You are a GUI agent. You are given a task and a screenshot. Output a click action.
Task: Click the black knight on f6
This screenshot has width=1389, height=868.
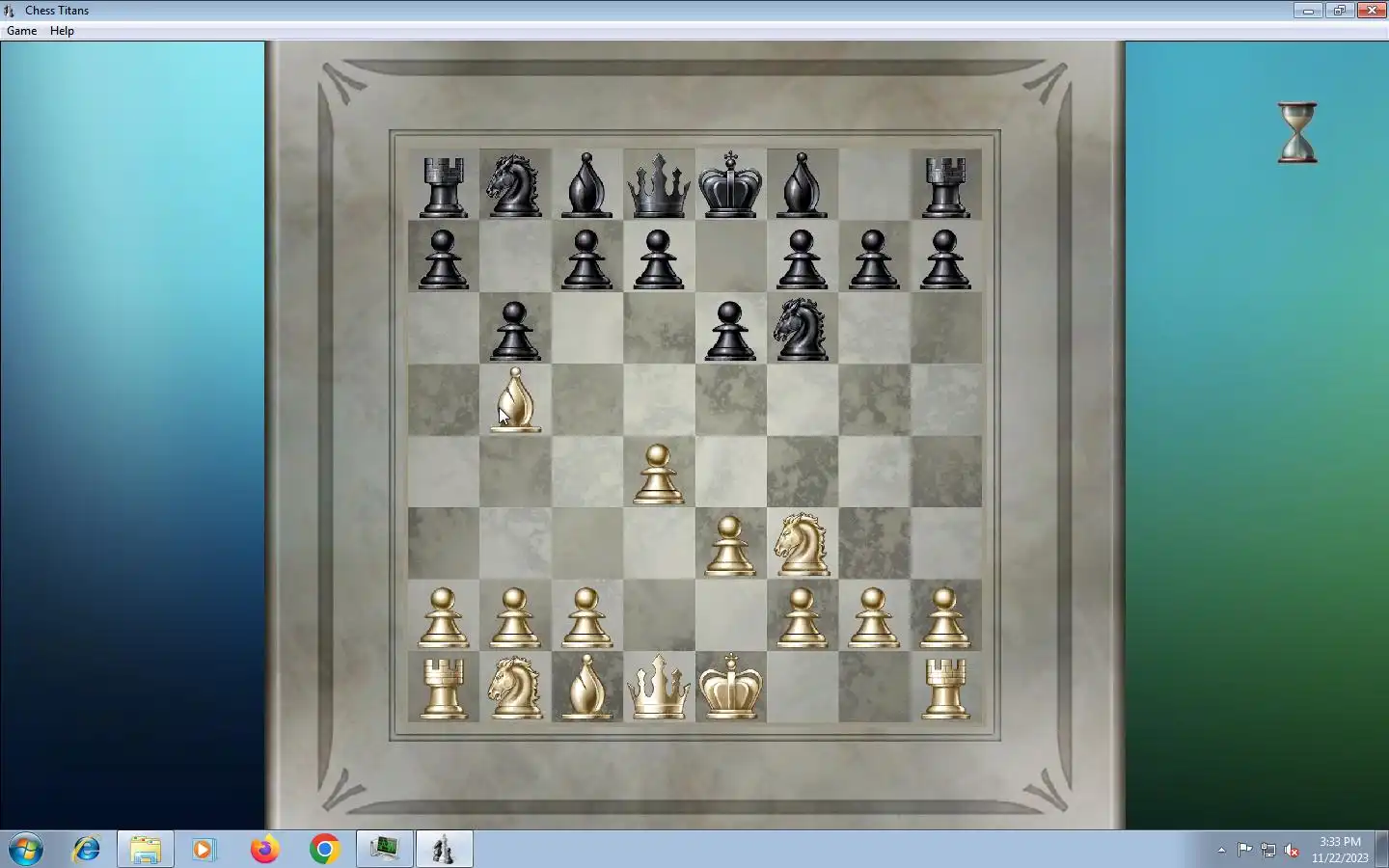tap(802, 329)
